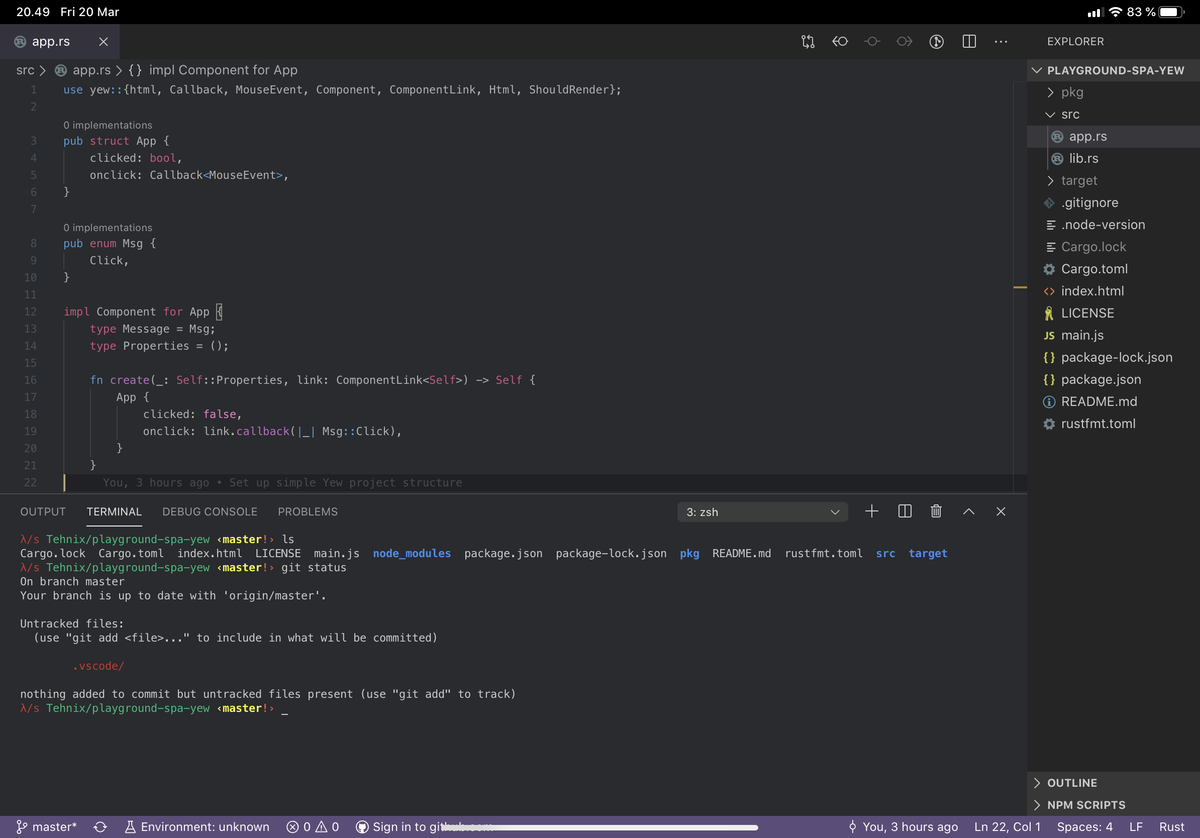Click the Rust icon beside app.rs in Explorer
This screenshot has width=1200, height=838.
(x=1055, y=136)
